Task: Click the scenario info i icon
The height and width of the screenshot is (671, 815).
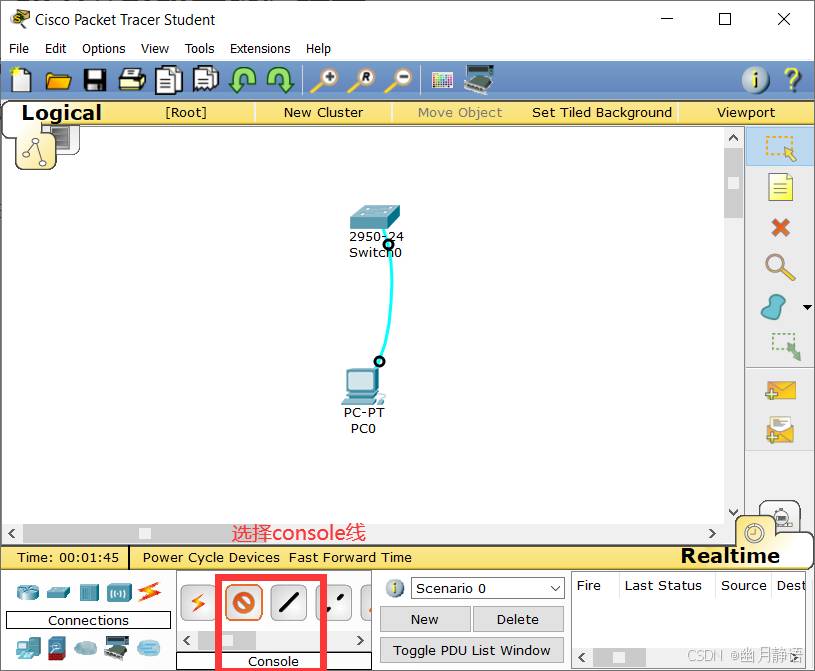Action: click(395, 588)
